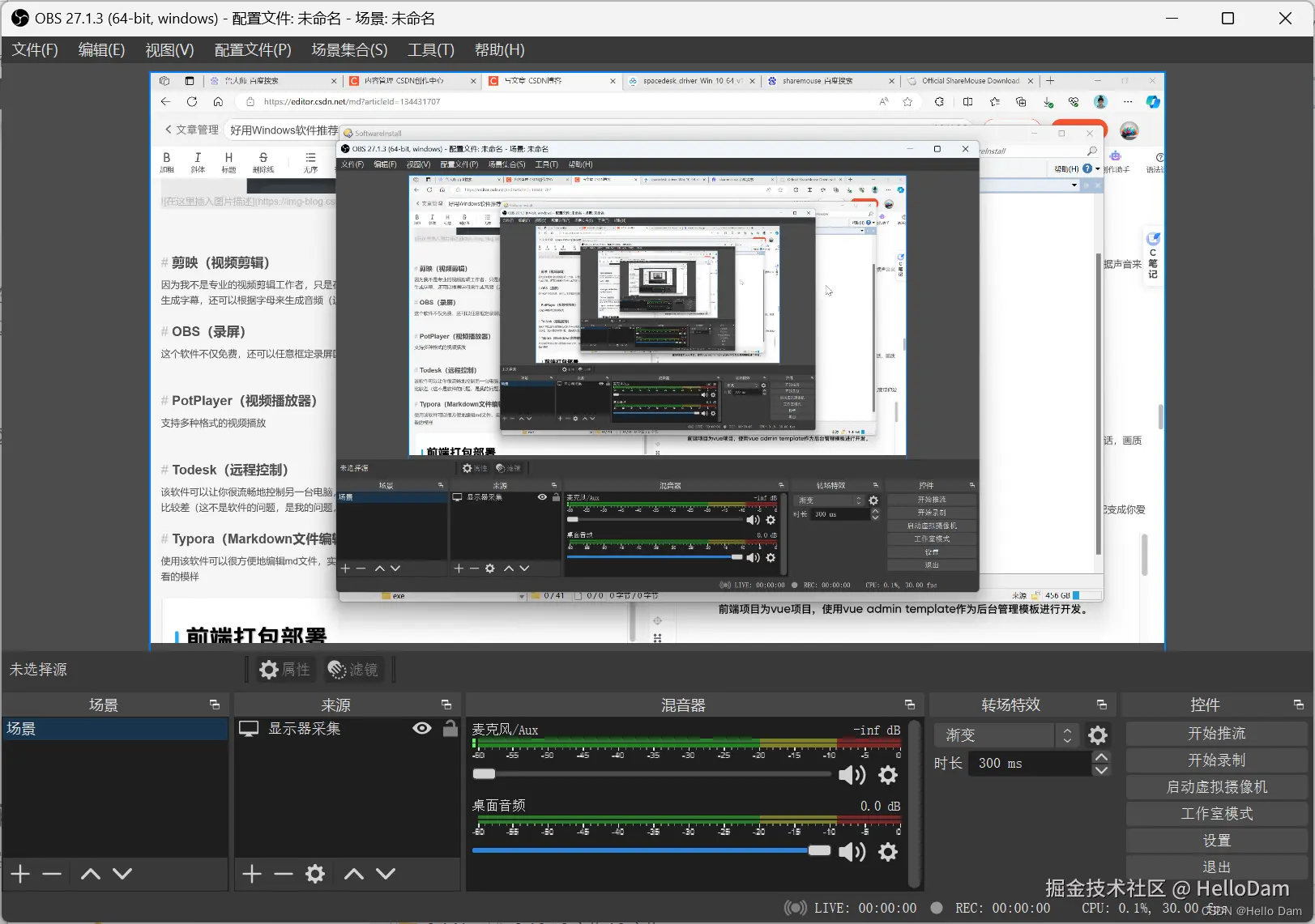
Task: Click the home icon in the previewed browser
Action: click(x=218, y=102)
